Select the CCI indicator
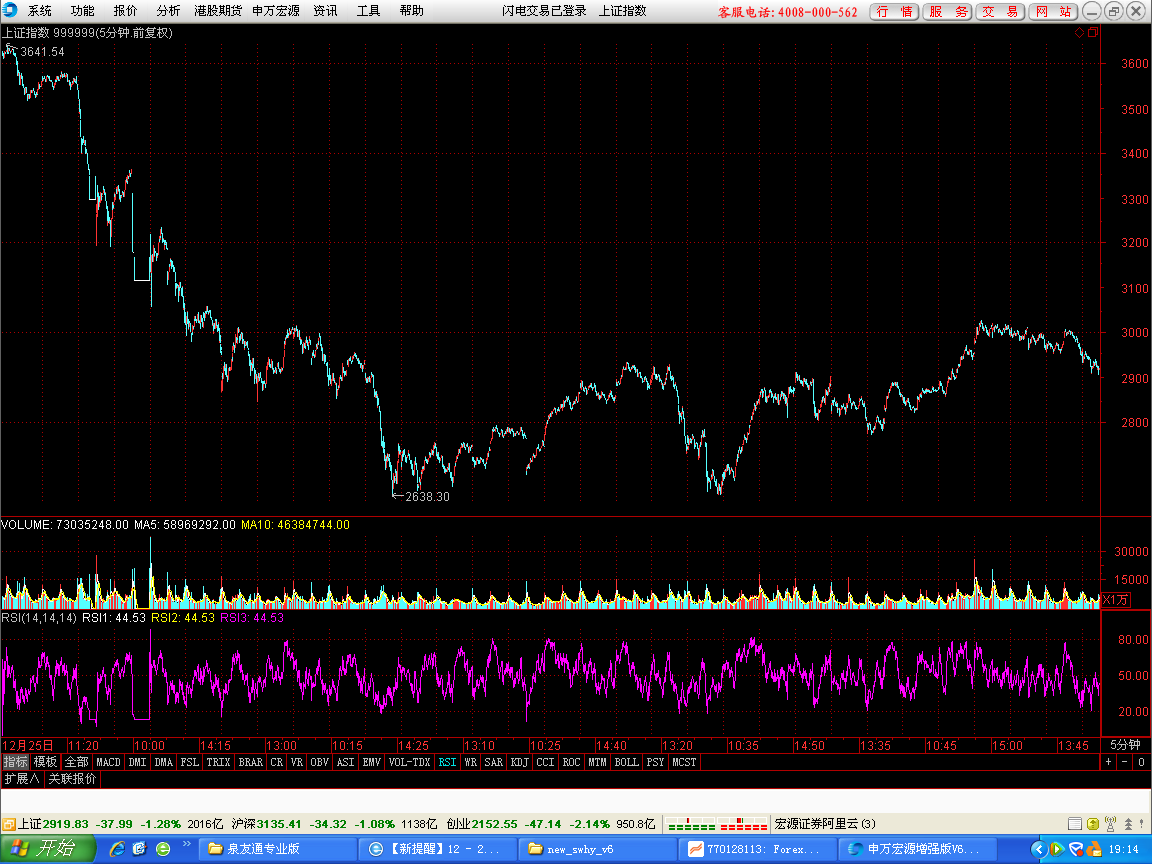Image resolution: width=1152 pixels, height=864 pixels. point(545,762)
